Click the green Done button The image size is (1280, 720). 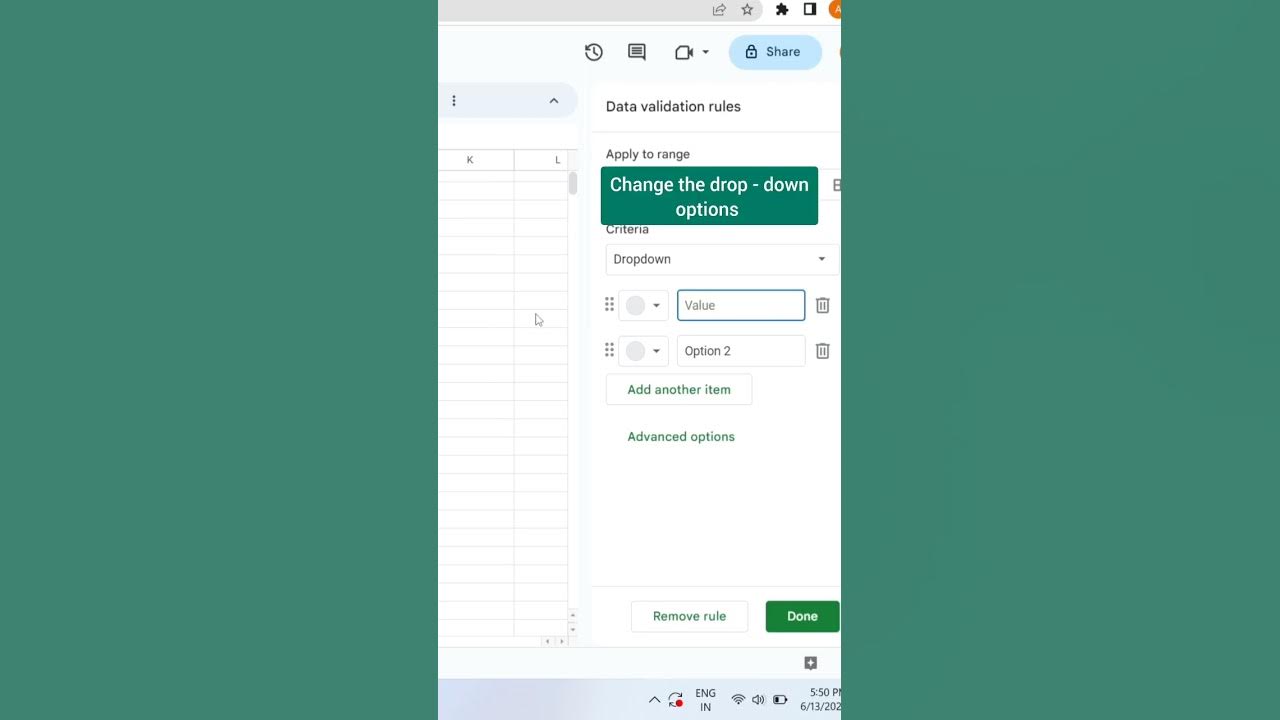point(802,616)
